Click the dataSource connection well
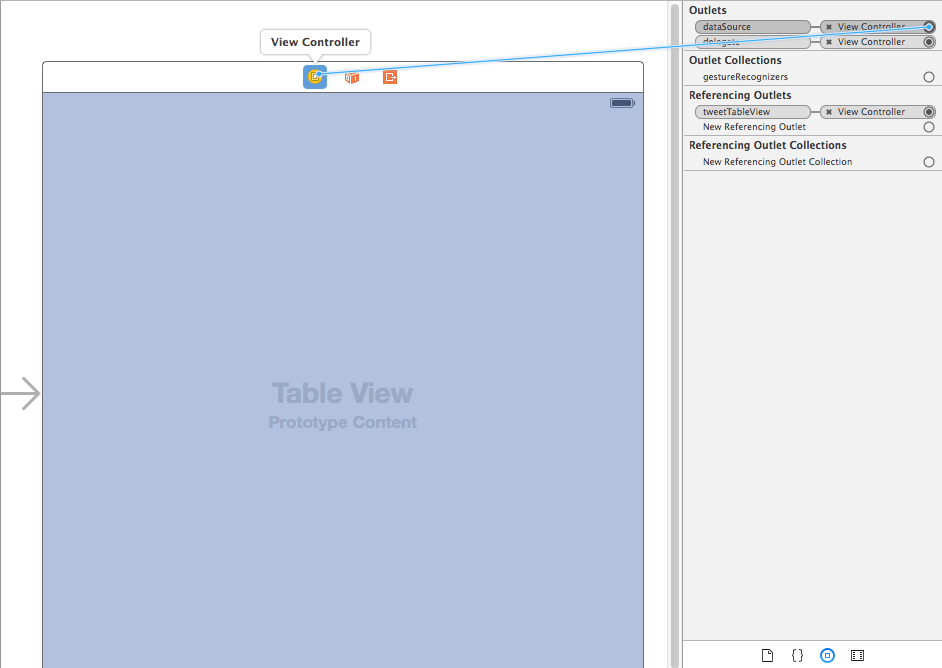 (928, 27)
